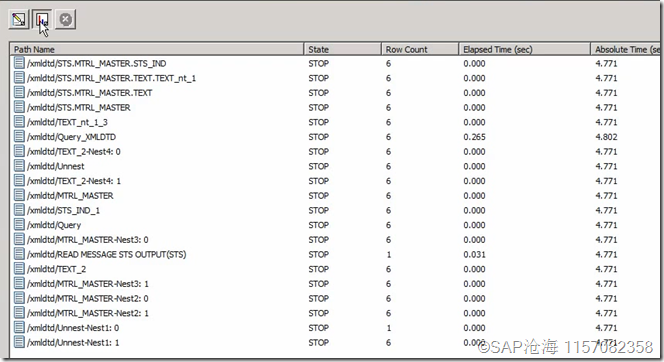Click elapsed time value 0.031

[x=474, y=254]
